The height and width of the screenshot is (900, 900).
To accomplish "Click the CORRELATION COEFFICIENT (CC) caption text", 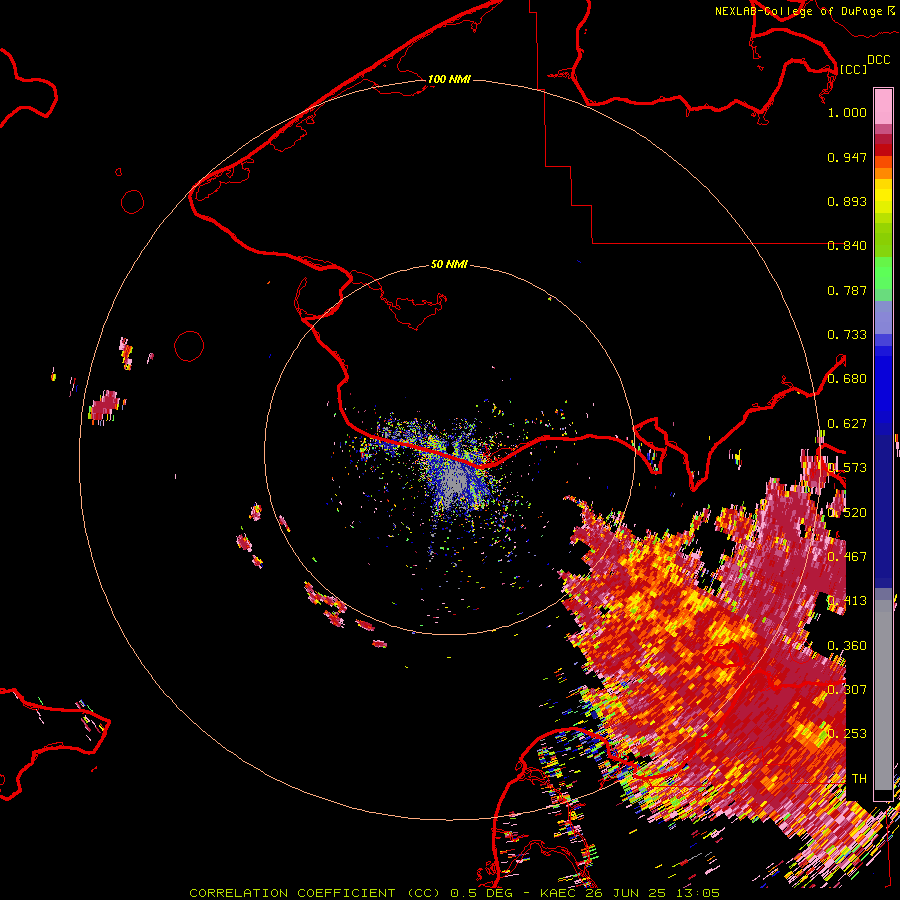I will point(315,893).
